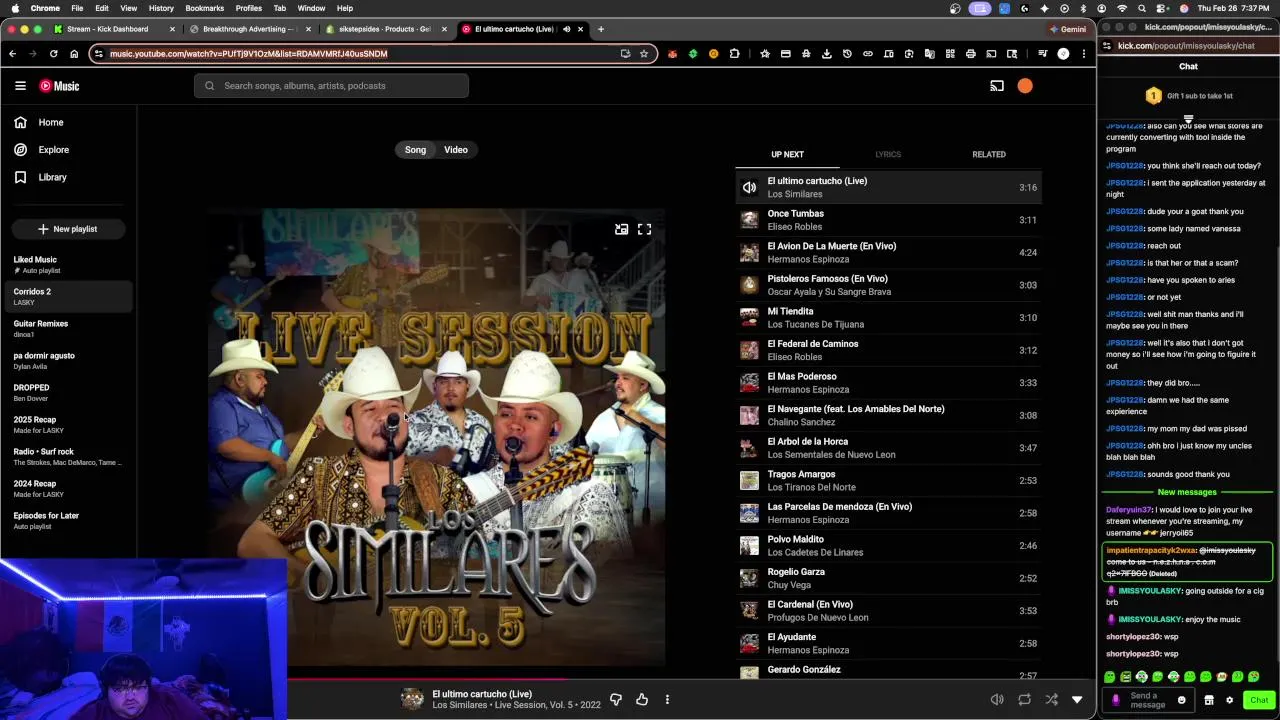Play Polvo Maldito from the queue
This screenshot has height=720, width=1280.
point(888,545)
